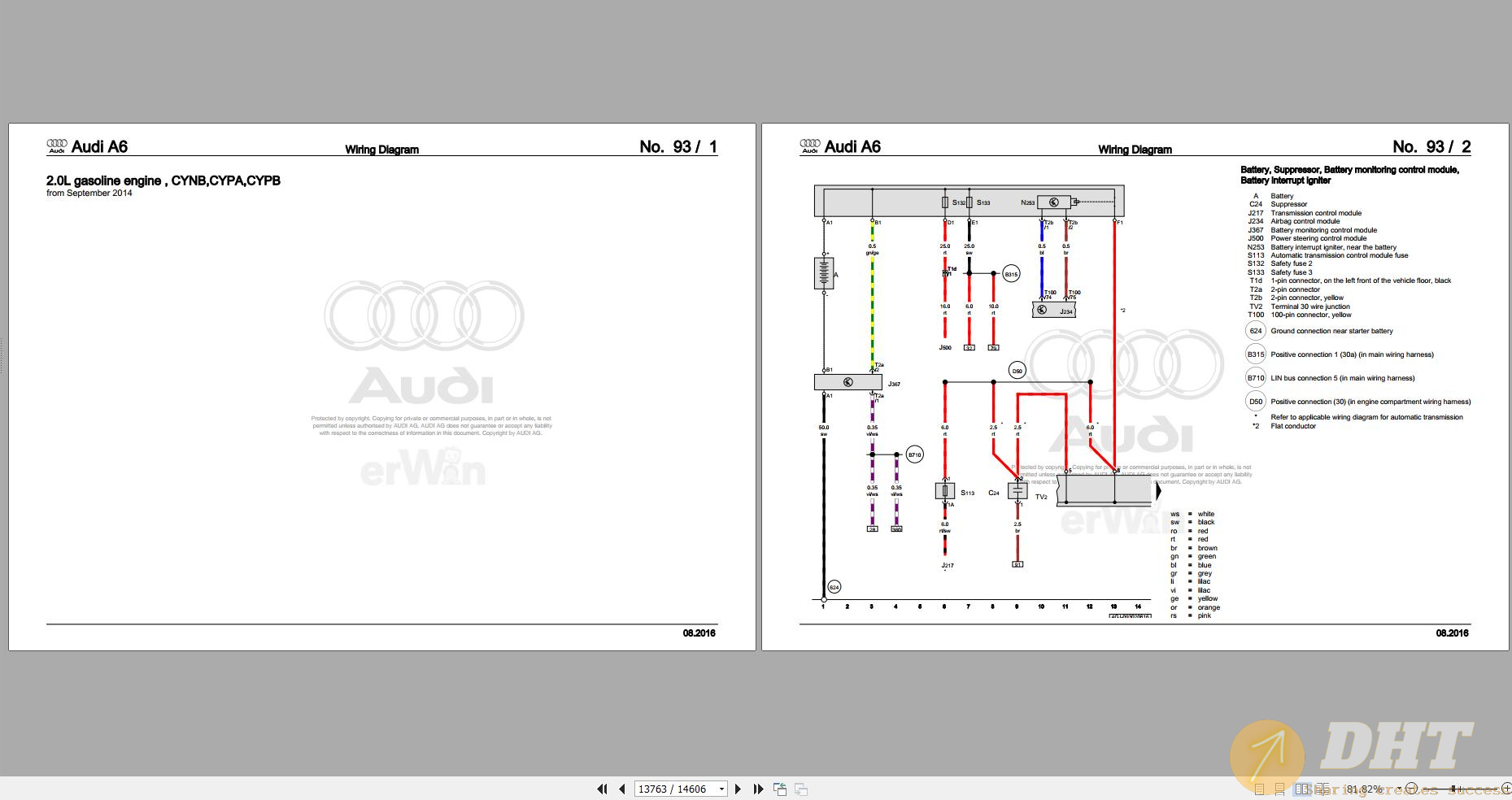The image size is (1512, 800).
Task: Click color key entry 'bl = blue'
Action: (x=1191, y=565)
